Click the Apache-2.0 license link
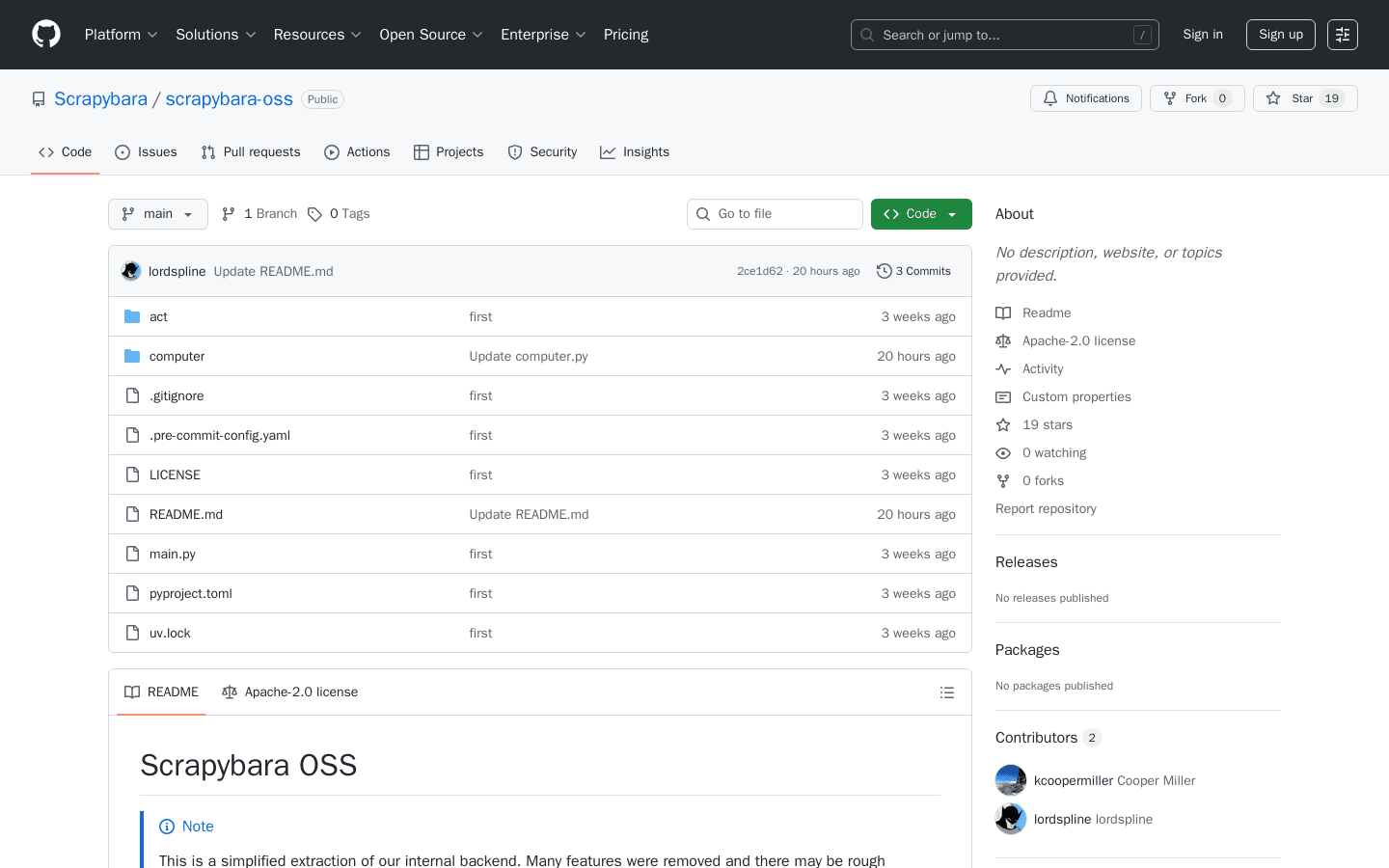 (1077, 340)
